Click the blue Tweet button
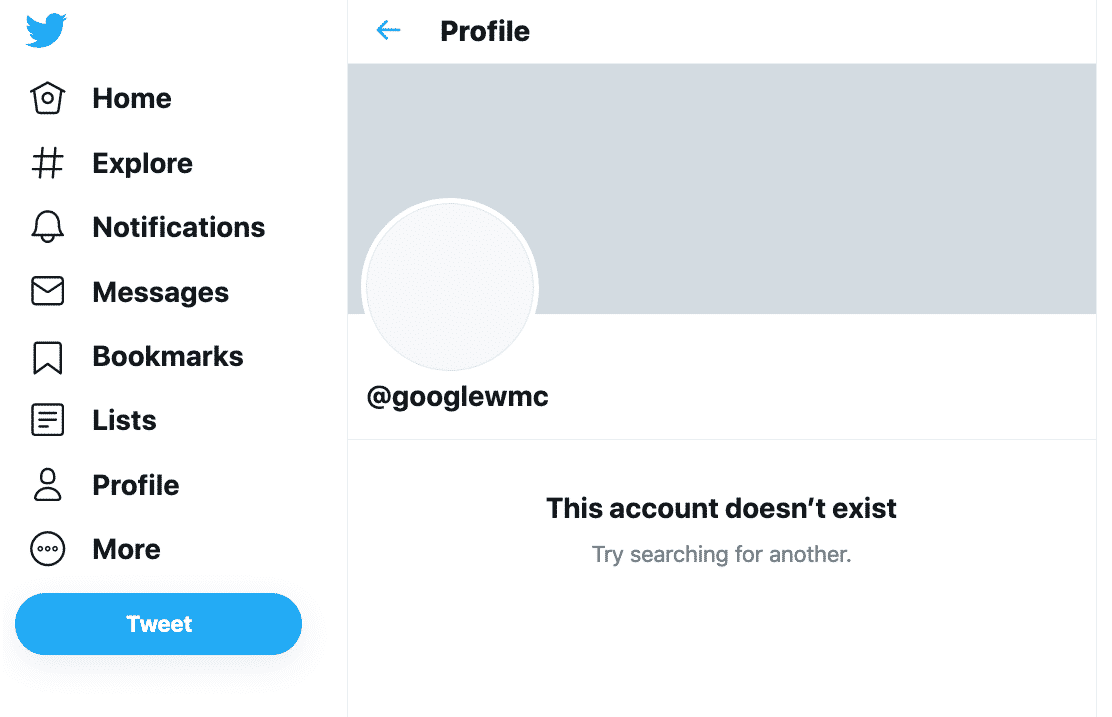This screenshot has width=1112, height=717. [159, 624]
